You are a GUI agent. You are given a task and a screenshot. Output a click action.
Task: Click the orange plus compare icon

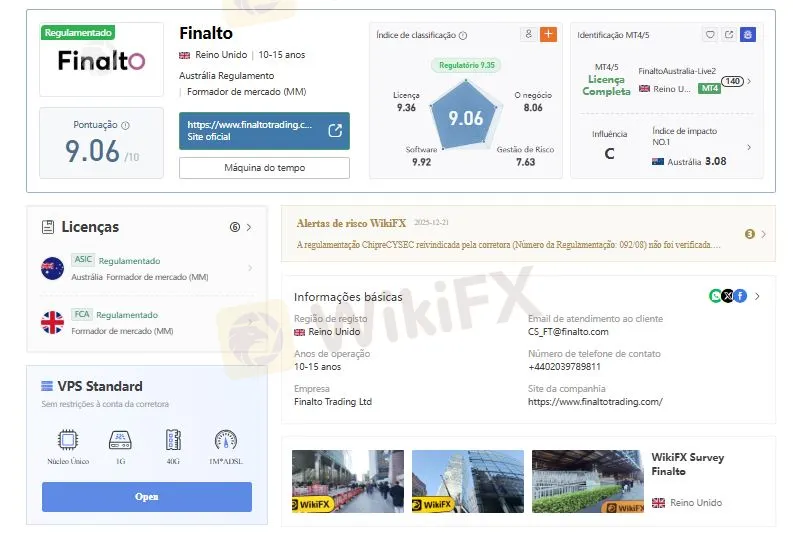(548, 34)
